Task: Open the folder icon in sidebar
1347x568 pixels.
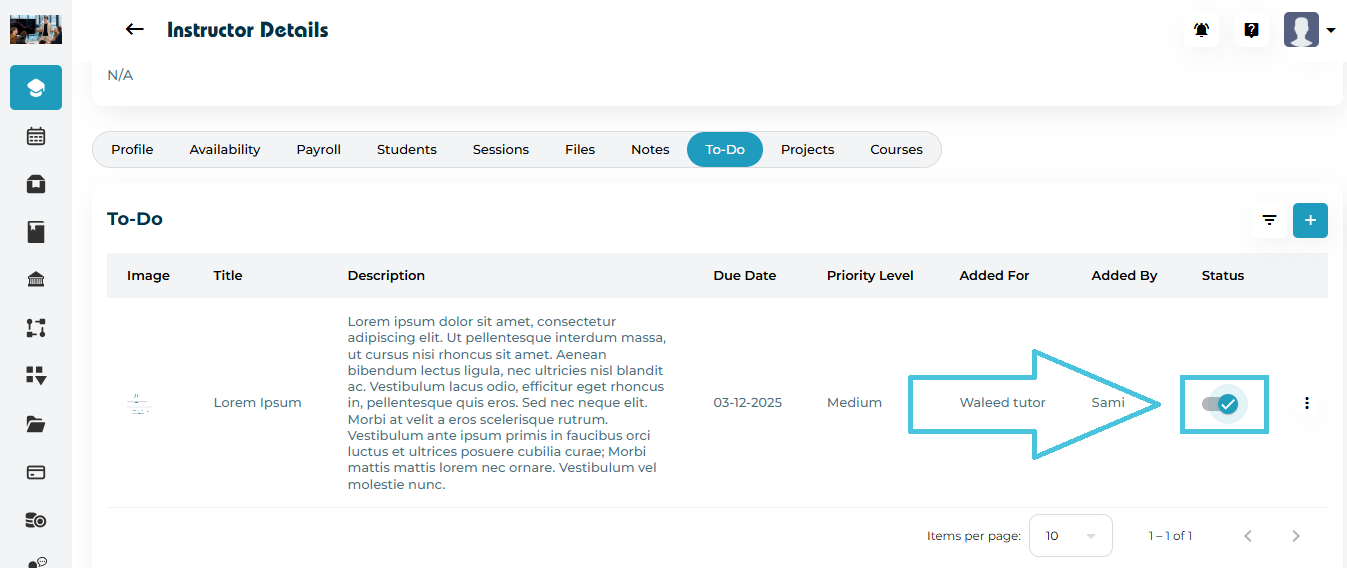Action: pyautogui.click(x=36, y=424)
